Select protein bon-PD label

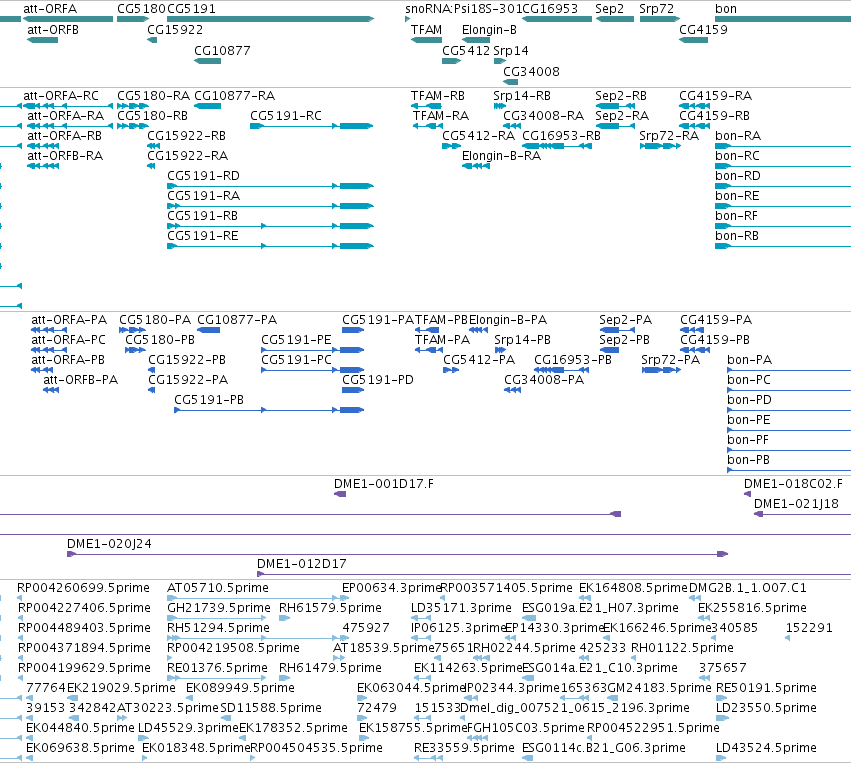tap(749, 400)
